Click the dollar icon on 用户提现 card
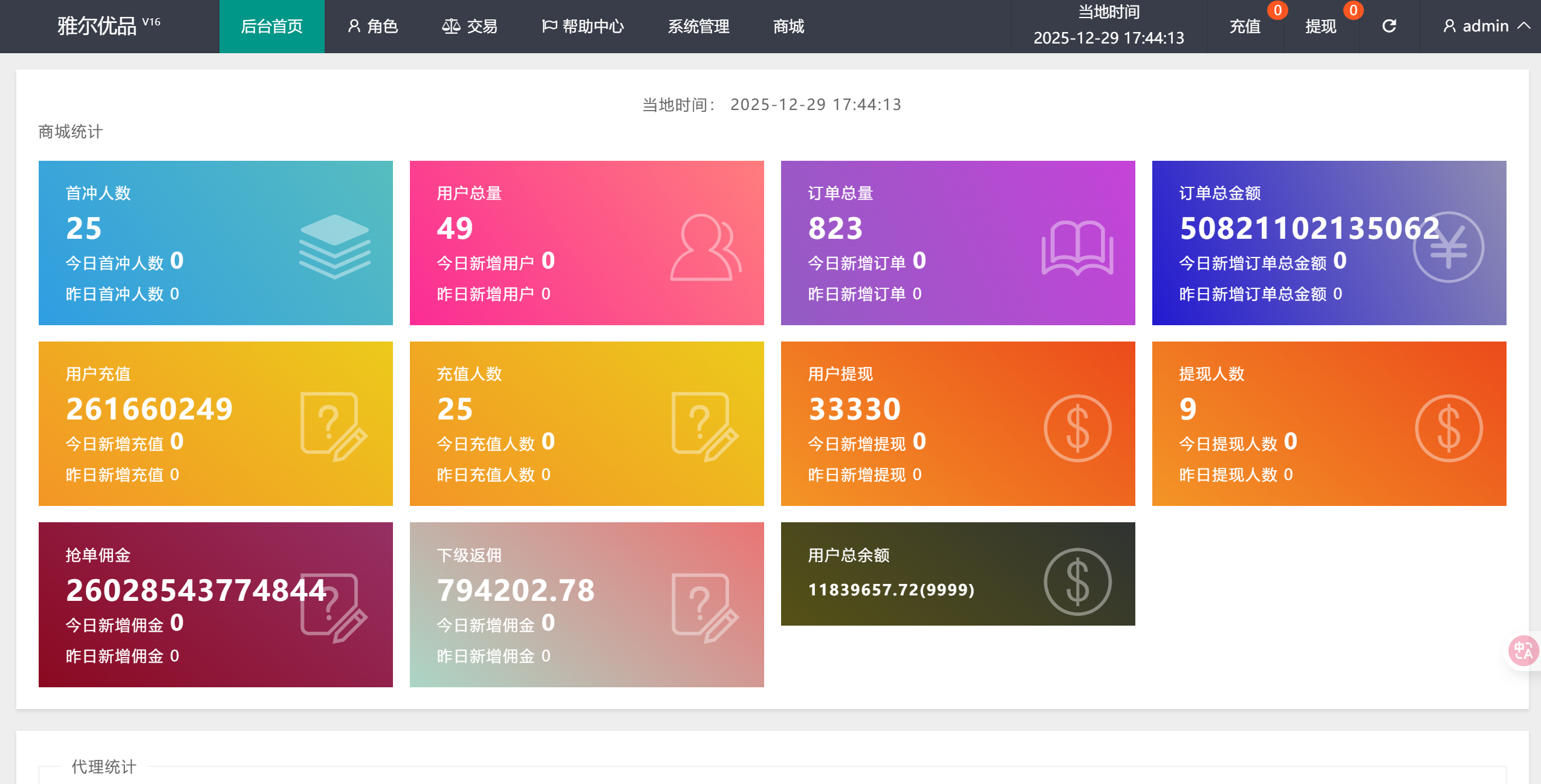The width and height of the screenshot is (1541, 784). click(1077, 428)
